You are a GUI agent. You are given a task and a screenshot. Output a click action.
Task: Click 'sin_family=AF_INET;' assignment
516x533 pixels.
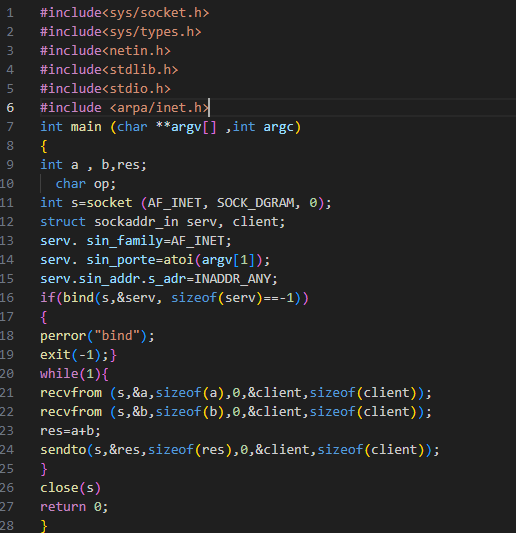(159, 241)
